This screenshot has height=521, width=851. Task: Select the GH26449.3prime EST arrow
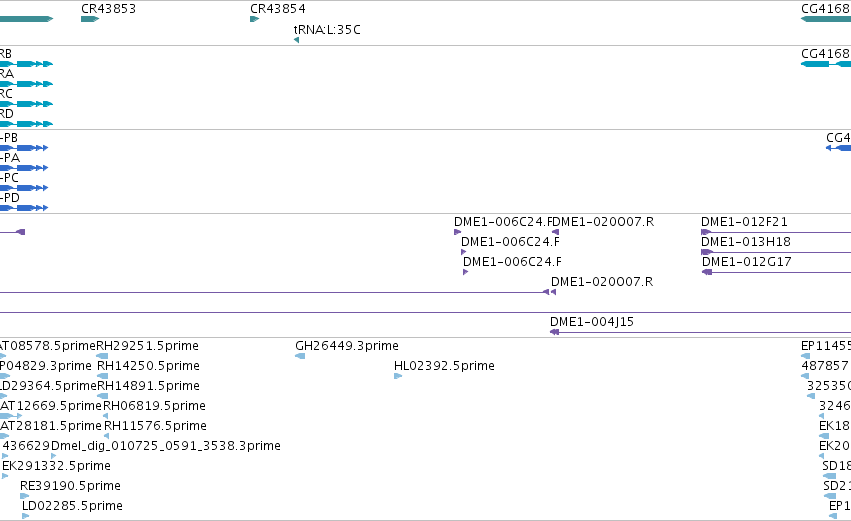[300, 356]
